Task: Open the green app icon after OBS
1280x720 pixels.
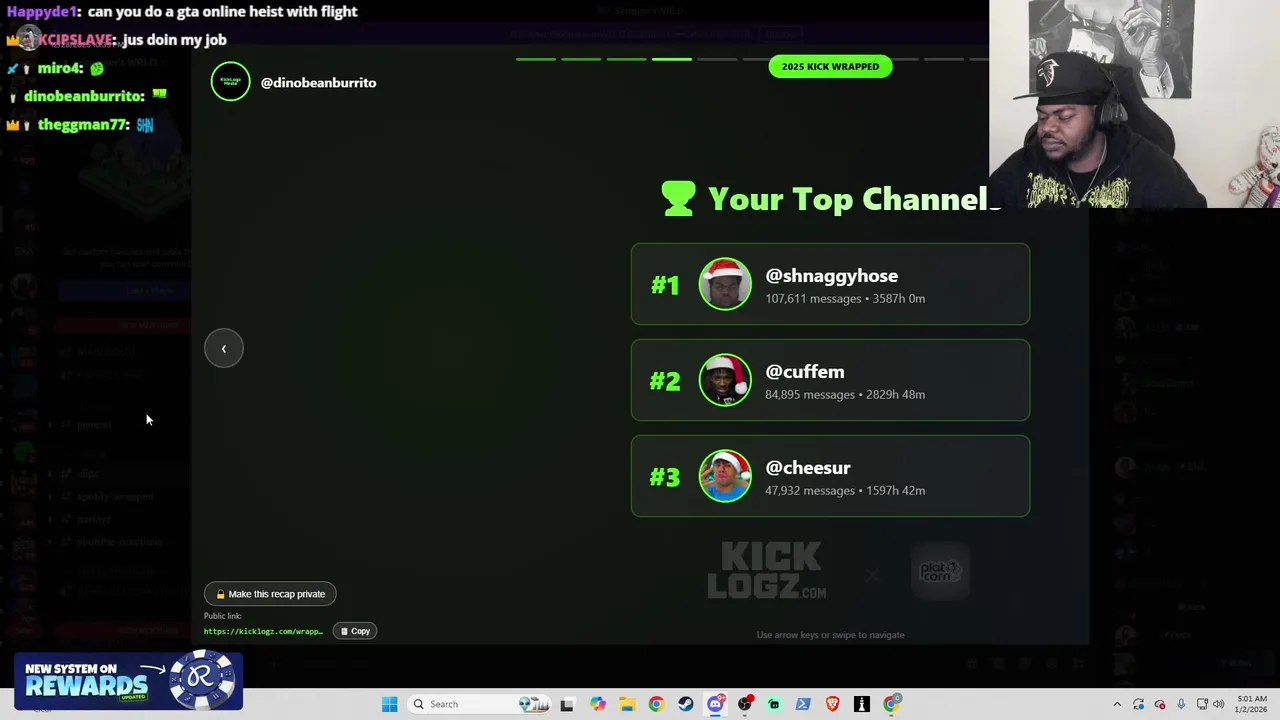Action: point(774,704)
